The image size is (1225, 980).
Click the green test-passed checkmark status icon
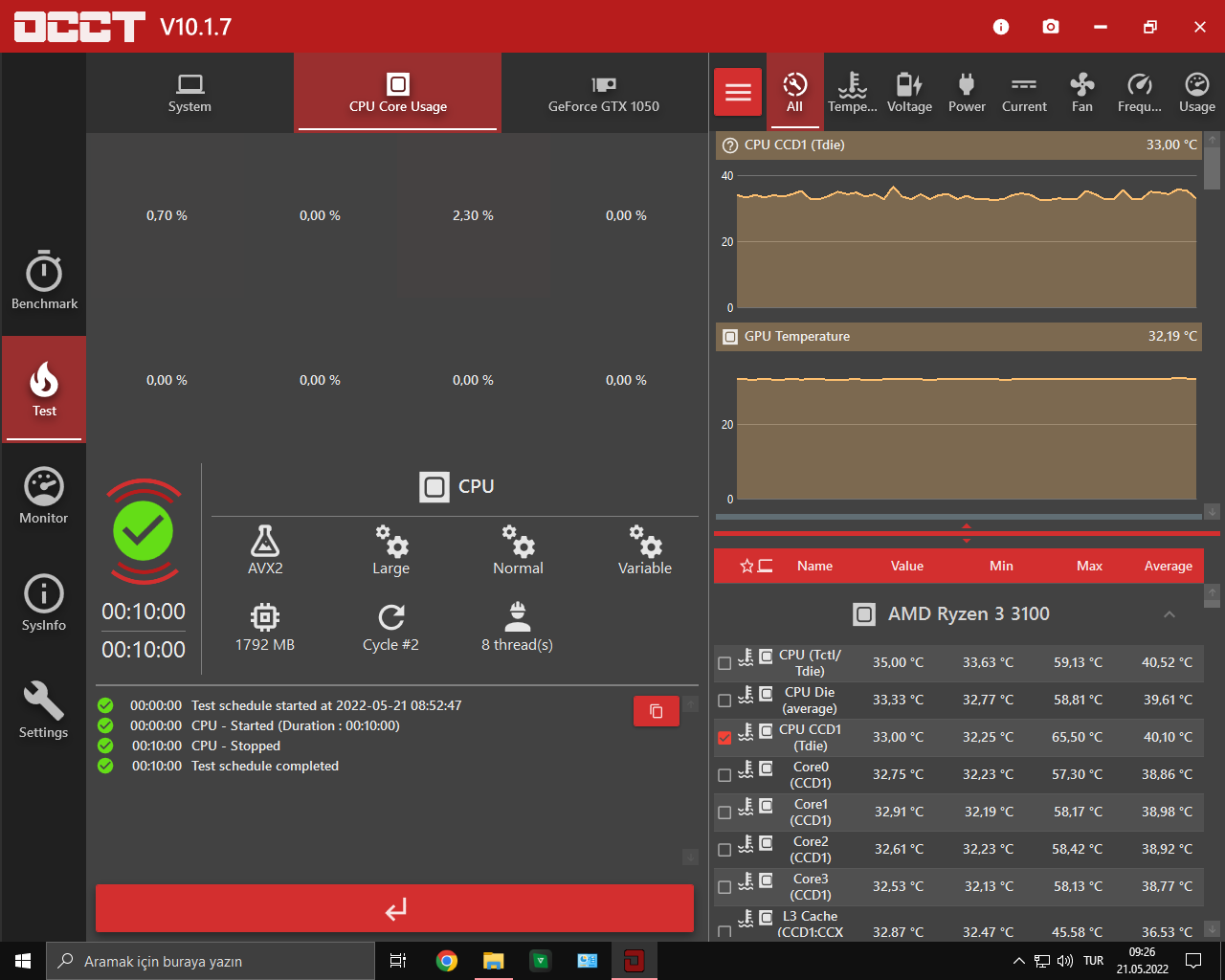(x=144, y=531)
